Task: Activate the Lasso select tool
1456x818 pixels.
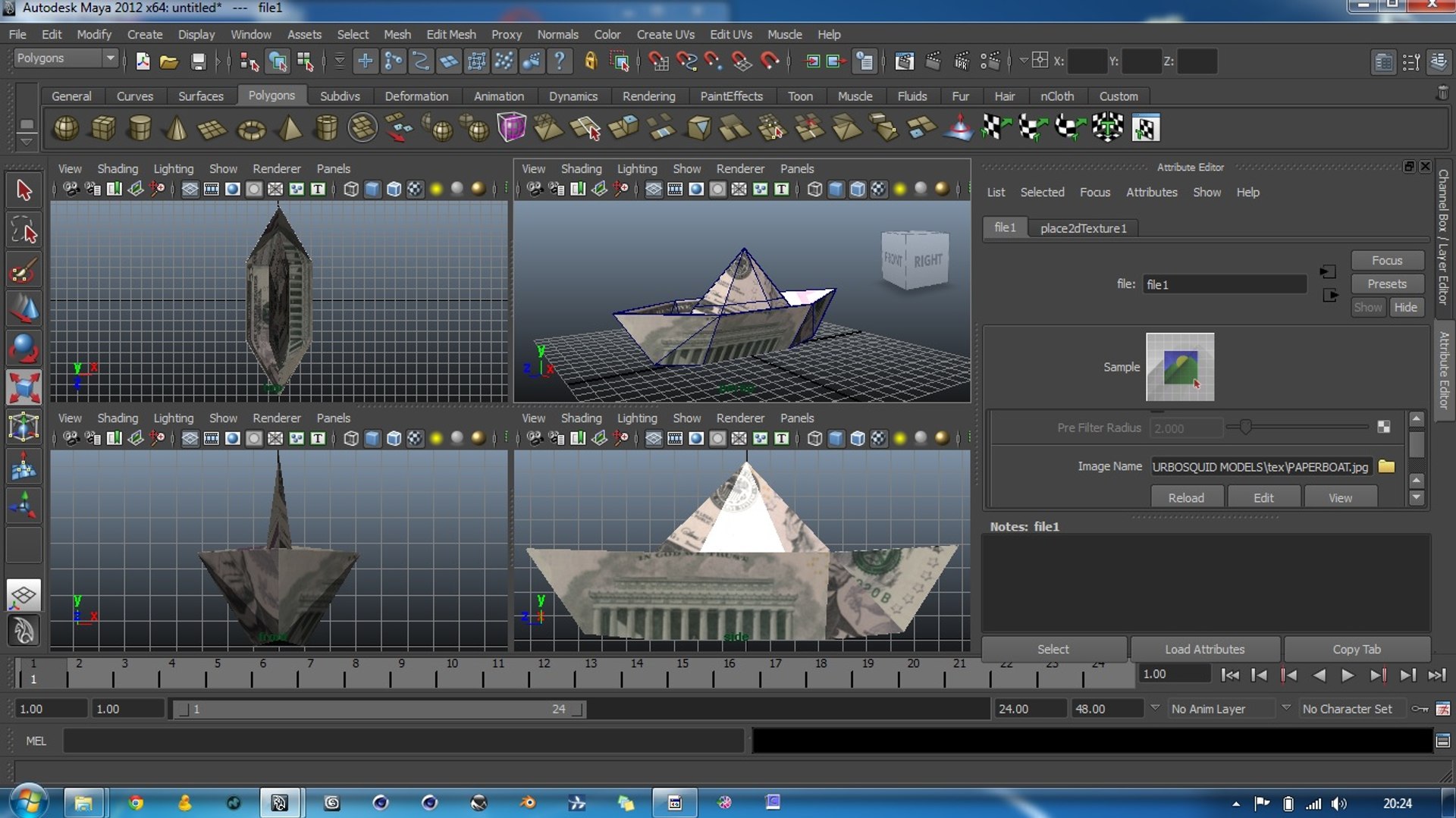Action: 24,230
